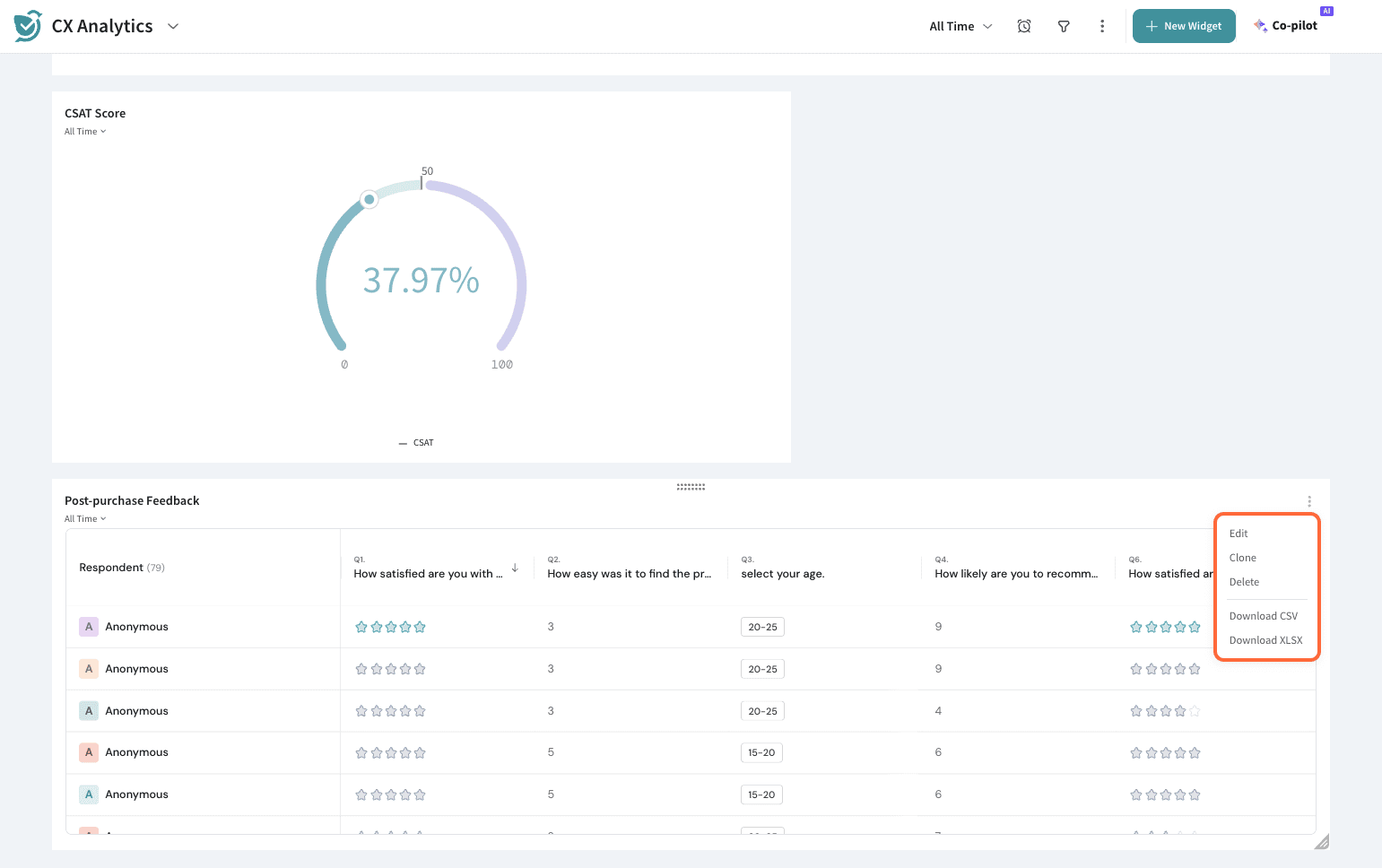Select Download CSV menu option
The height and width of the screenshot is (868, 1382).
pos(1263,616)
